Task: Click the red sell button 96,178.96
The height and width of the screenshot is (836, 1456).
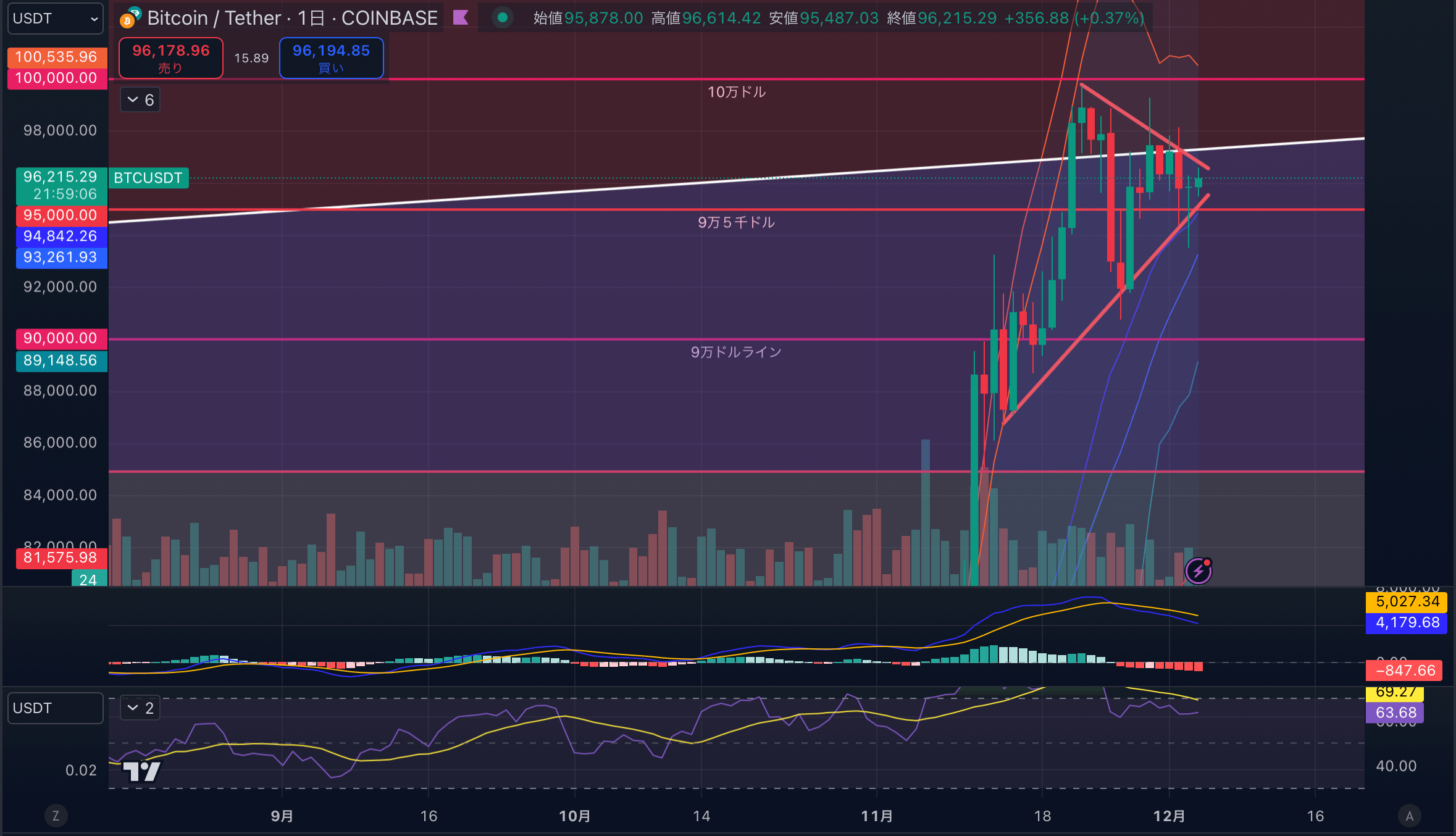Action: coord(171,58)
